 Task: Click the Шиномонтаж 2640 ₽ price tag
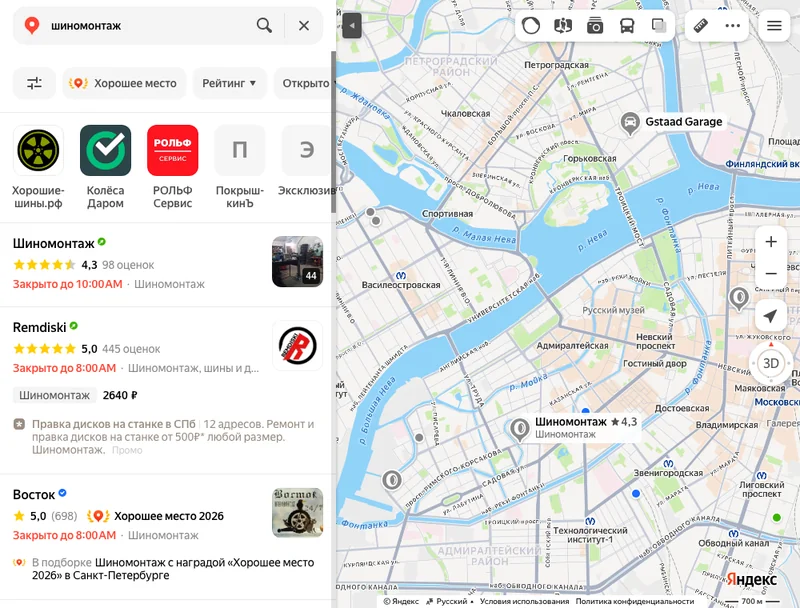pyautogui.click(x=75, y=395)
